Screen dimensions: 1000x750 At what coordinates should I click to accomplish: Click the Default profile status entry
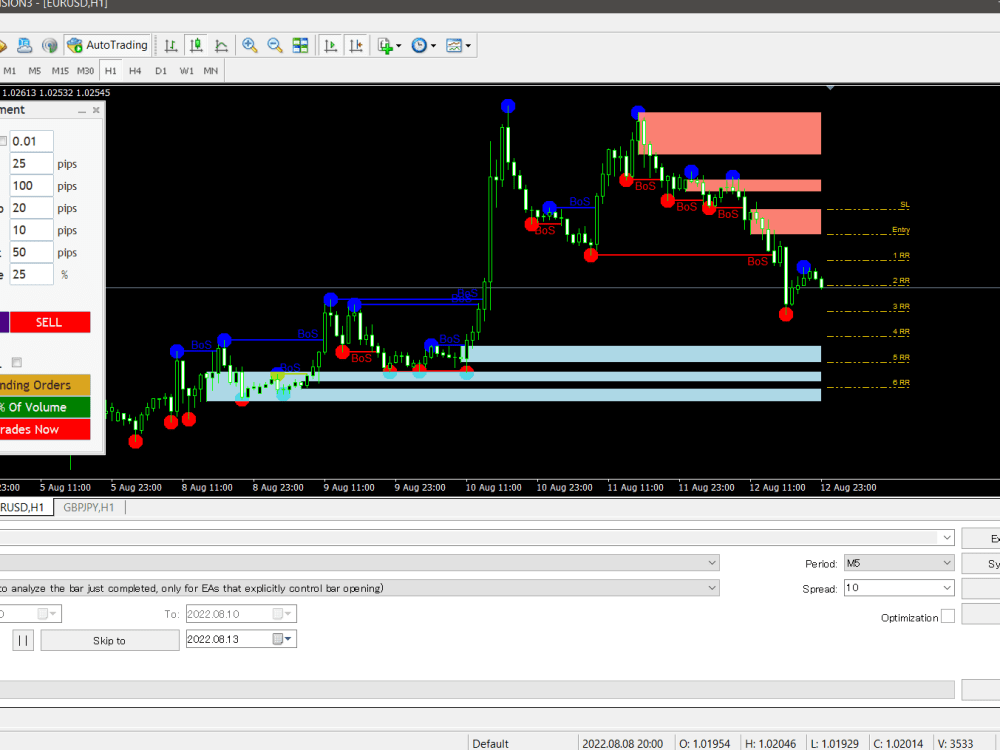click(x=490, y=744)
